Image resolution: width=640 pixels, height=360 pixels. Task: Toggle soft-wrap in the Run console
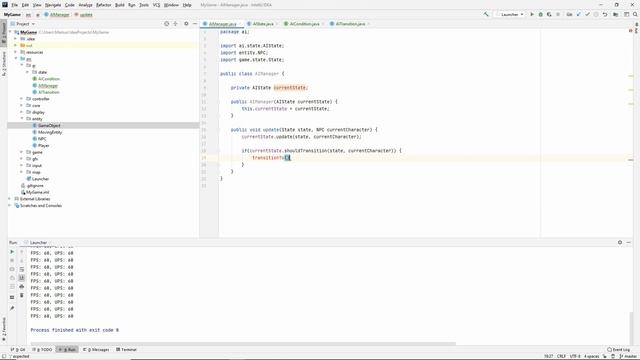pyautogui.click(x=22, y=269)
